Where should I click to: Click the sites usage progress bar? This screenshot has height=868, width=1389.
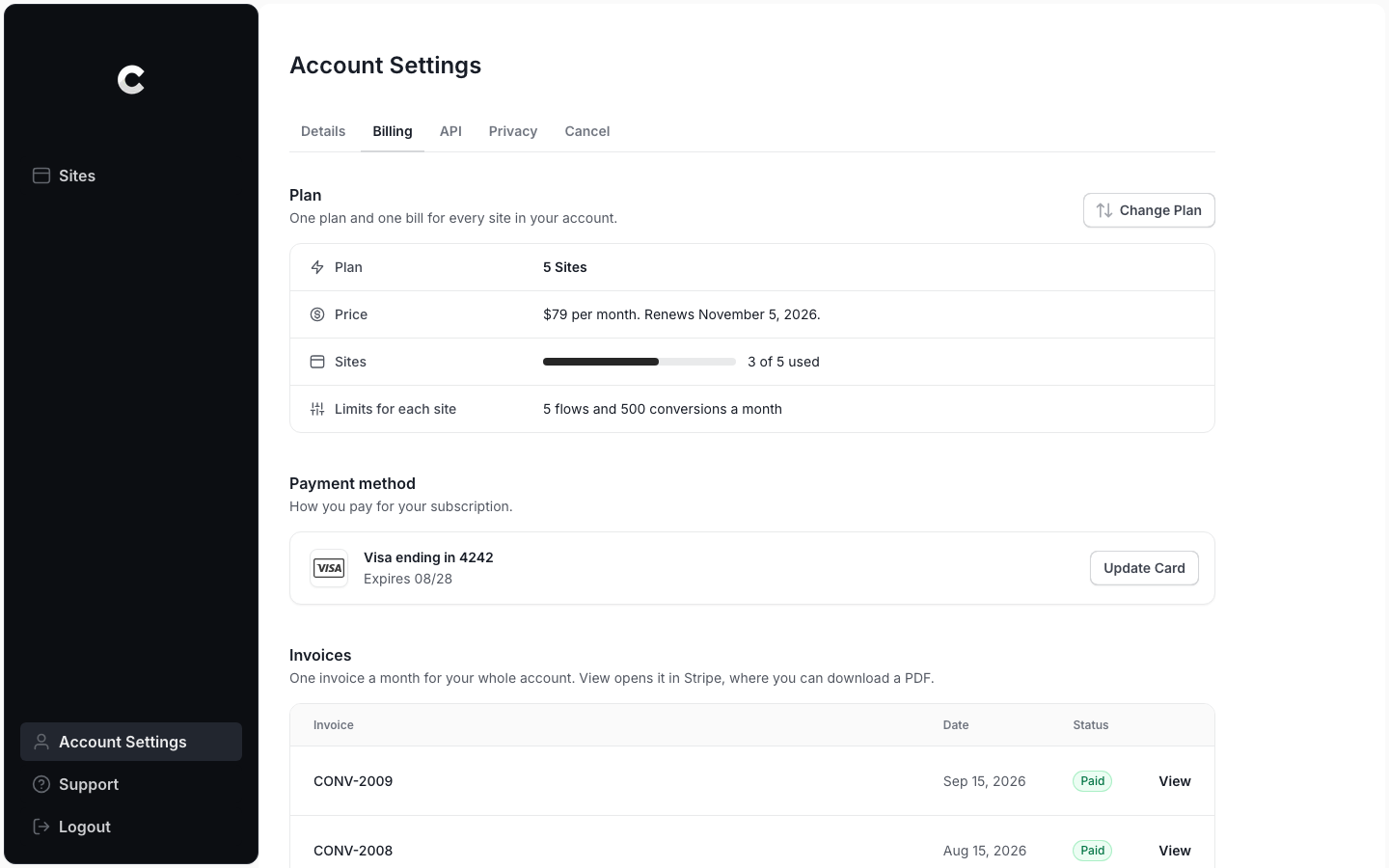click(640, 362)
